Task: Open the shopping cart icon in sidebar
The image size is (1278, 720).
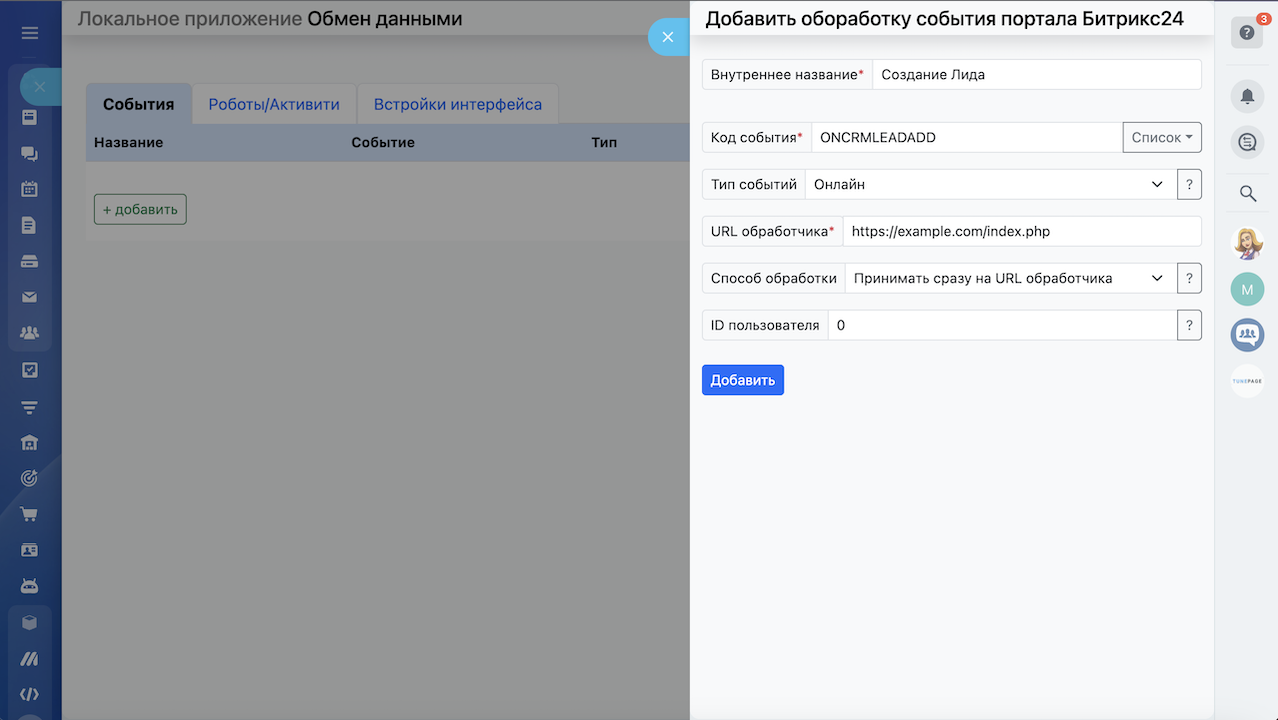Action: [30, 514]
